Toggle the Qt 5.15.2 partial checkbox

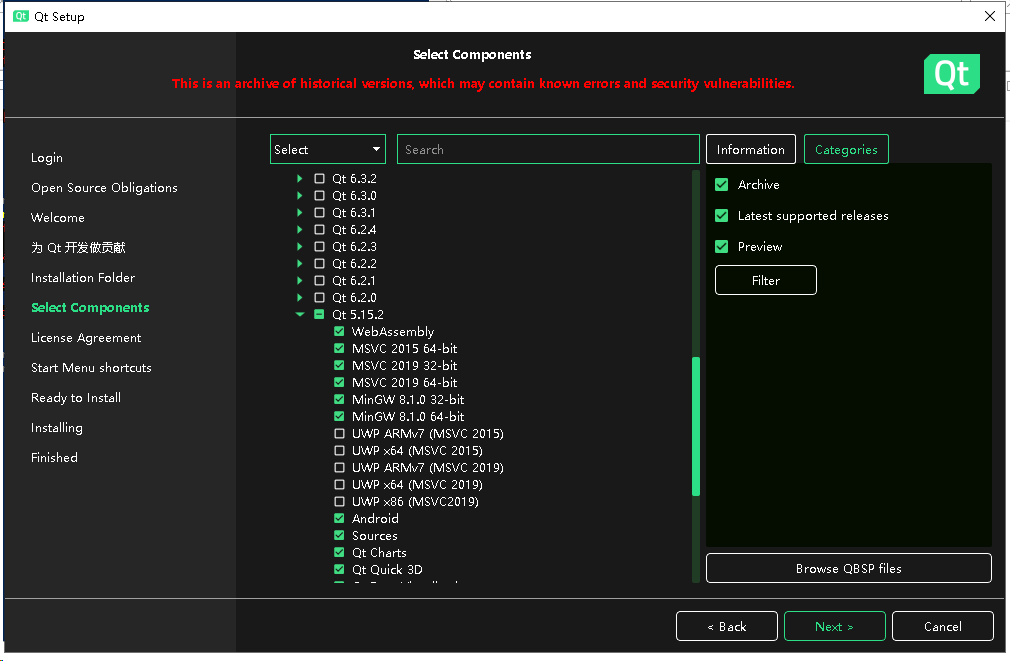point(319,314)
